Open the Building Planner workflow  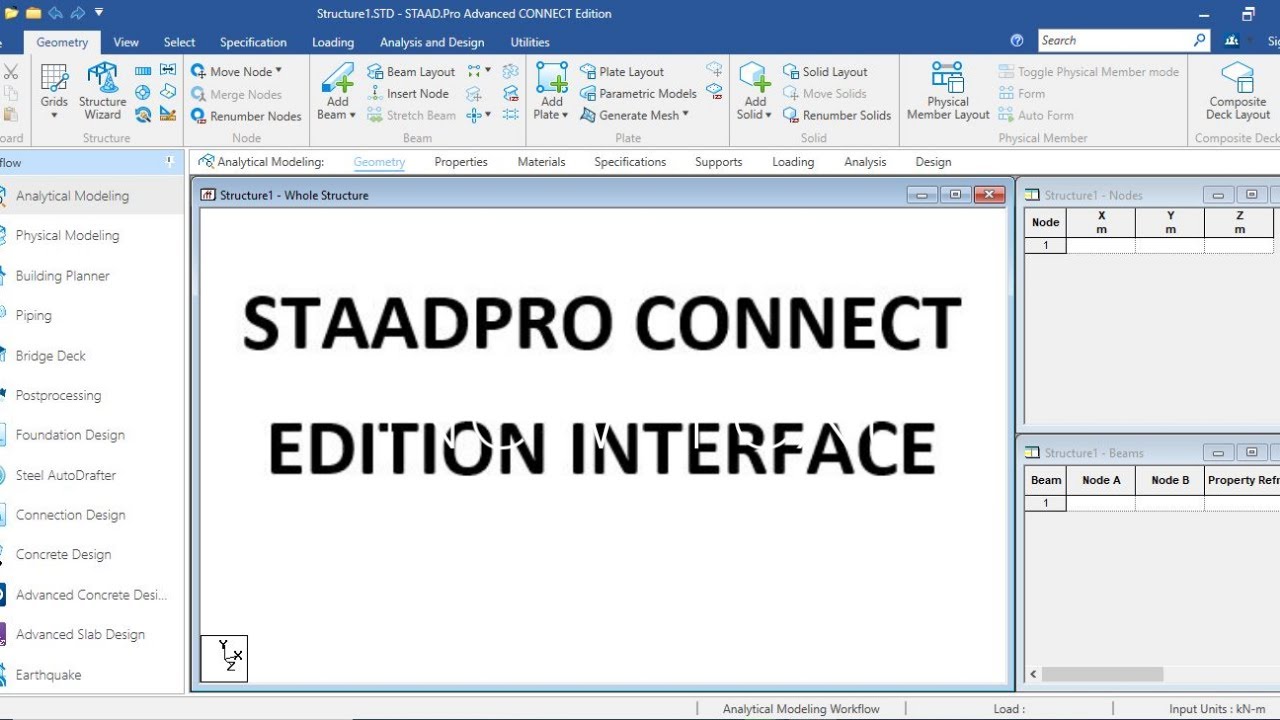[x=62, y=276]
